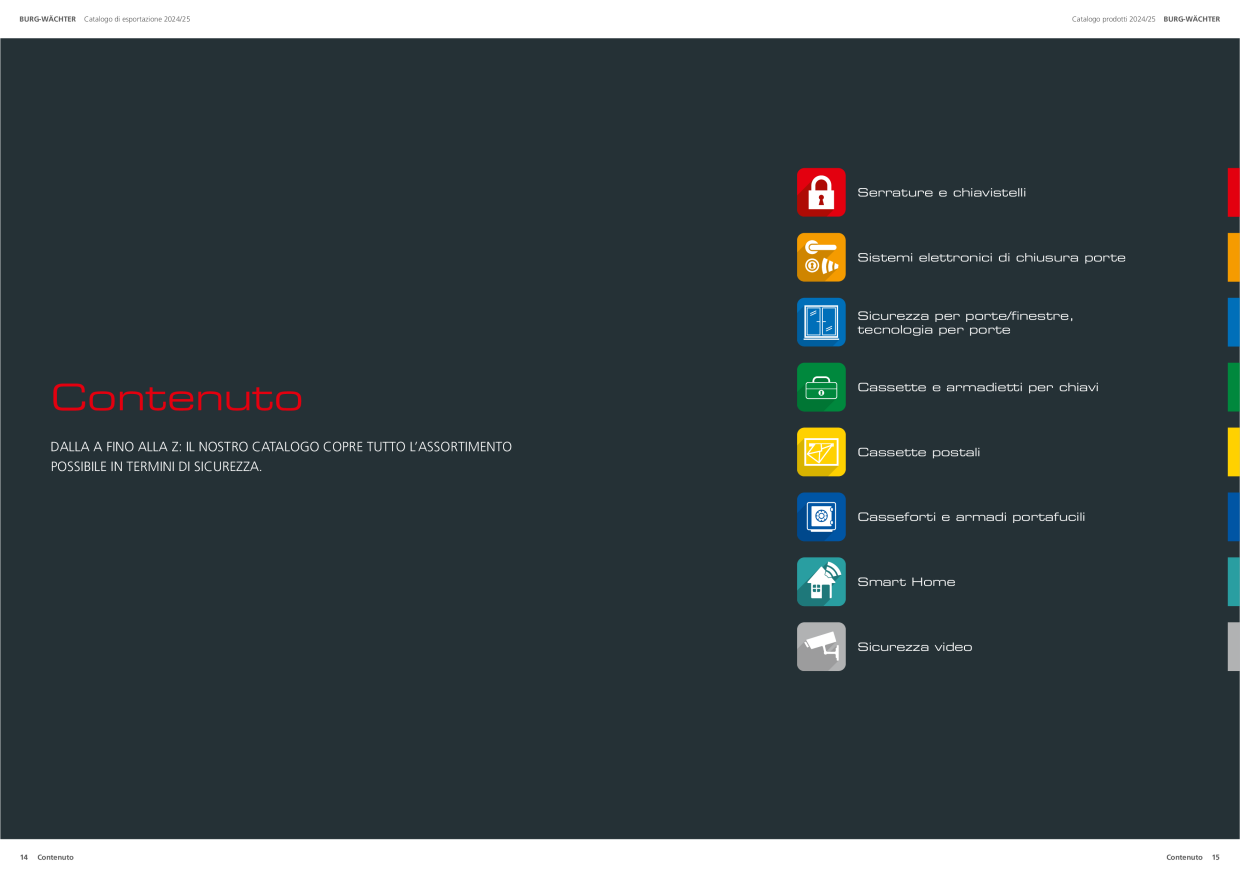The image size is (1240, 876).
Task: Click page number 14 footer
Action: tap(24, 857)
